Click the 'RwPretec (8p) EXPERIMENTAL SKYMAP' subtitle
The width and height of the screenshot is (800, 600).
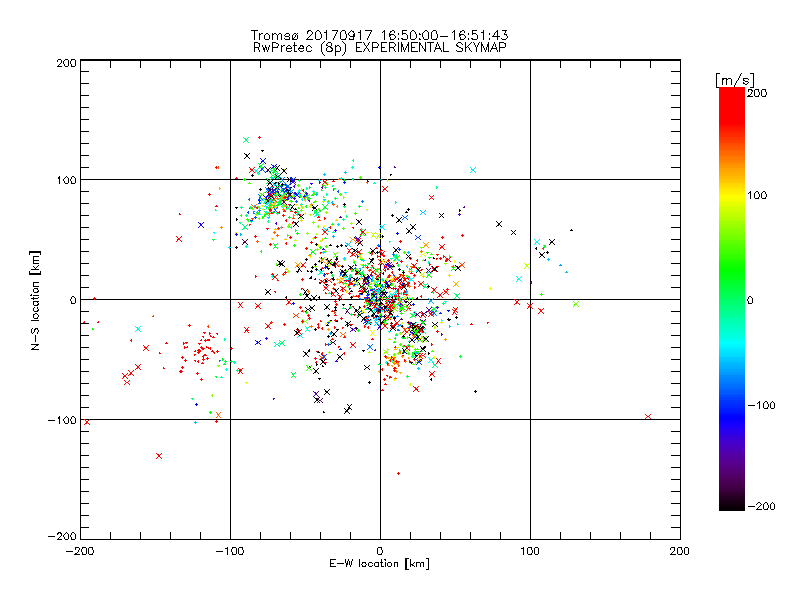tap(380, 48)
